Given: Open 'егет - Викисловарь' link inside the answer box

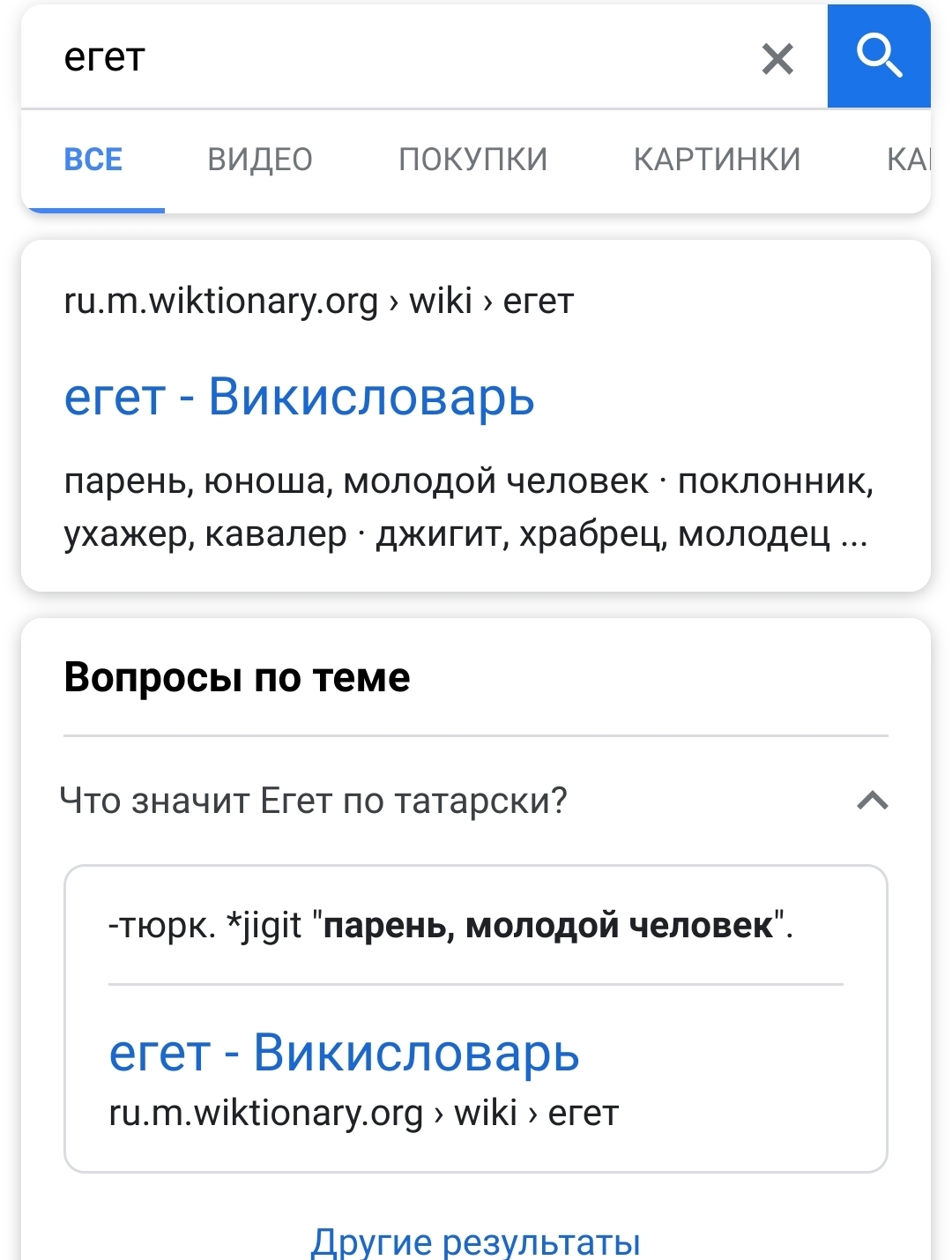Looking at the screenshot, I should [344, 1052].
